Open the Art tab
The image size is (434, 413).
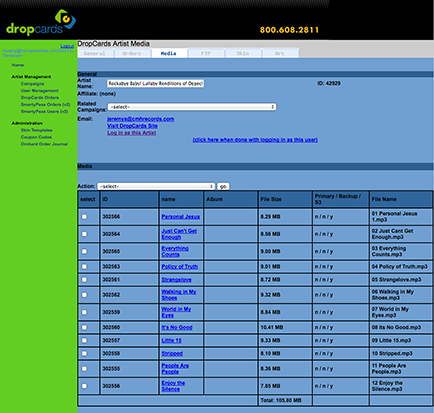click(280, 53)
